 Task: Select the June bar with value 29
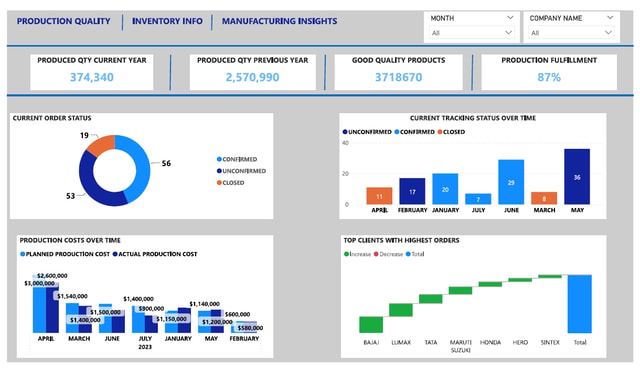pos(511,182)
